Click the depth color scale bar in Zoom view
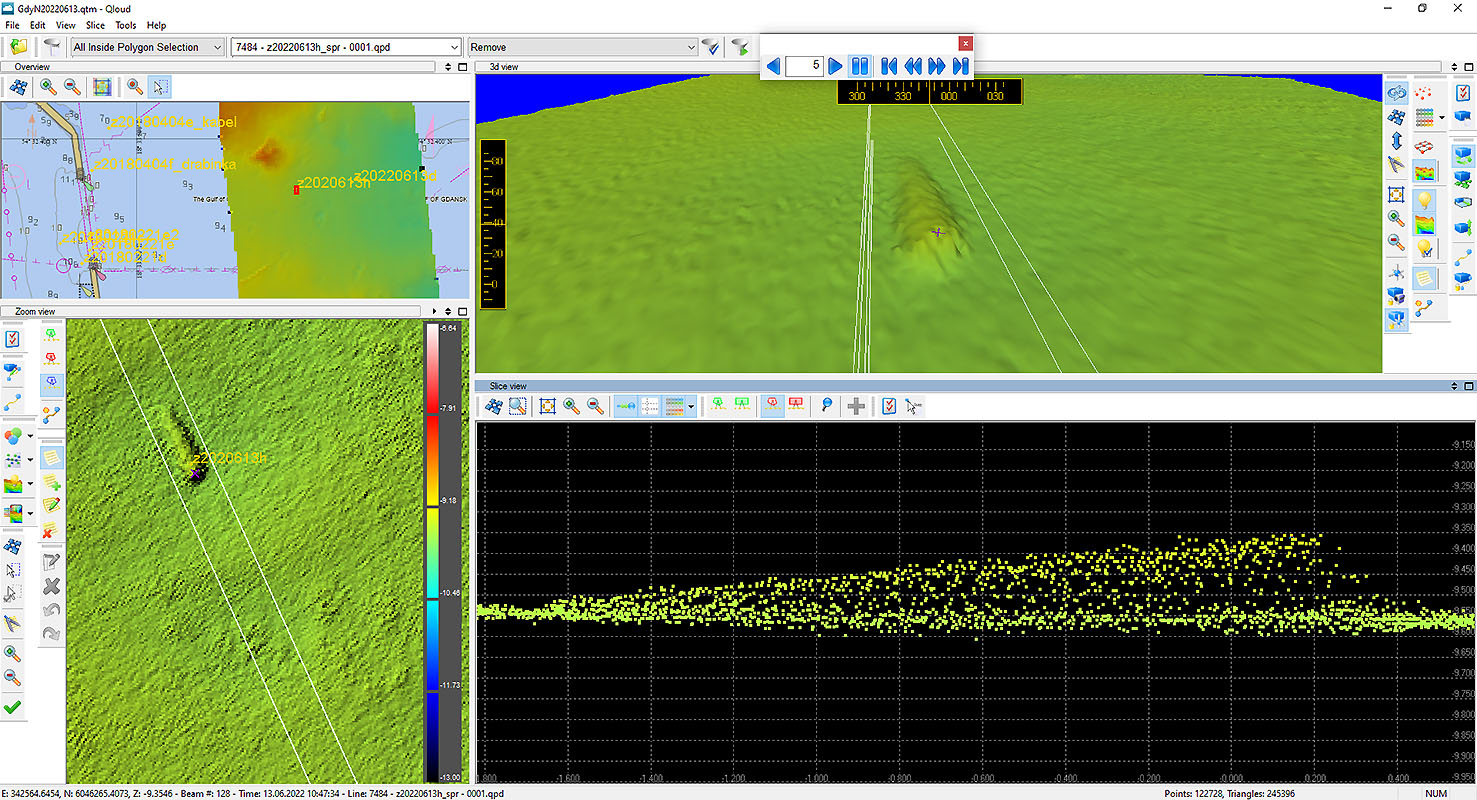1477x800 pixels. click(432, 550)
